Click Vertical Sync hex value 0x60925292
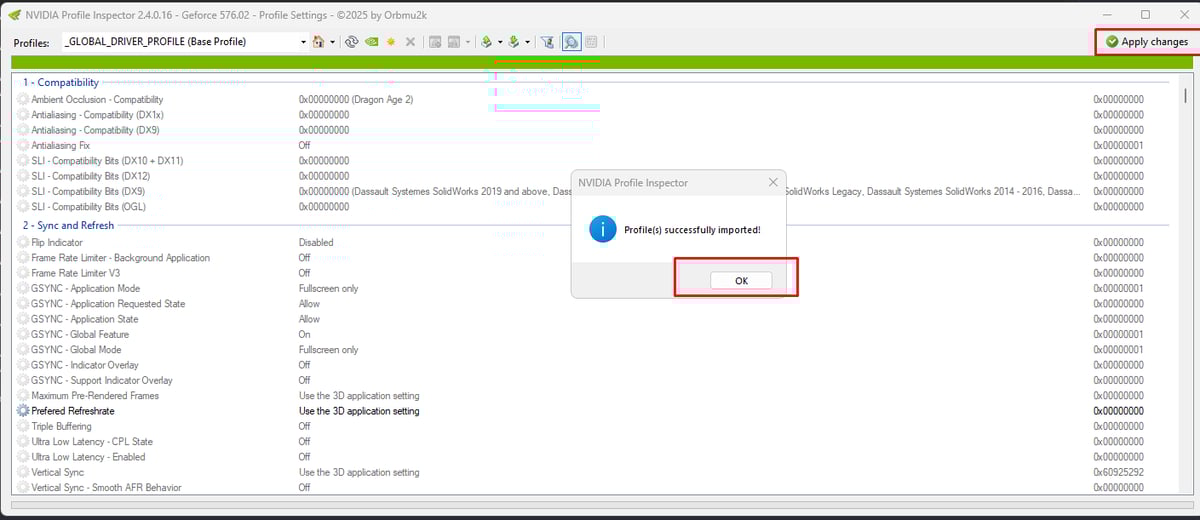Viewport: 1200px width, 520px height. (x=1118, y=472)
